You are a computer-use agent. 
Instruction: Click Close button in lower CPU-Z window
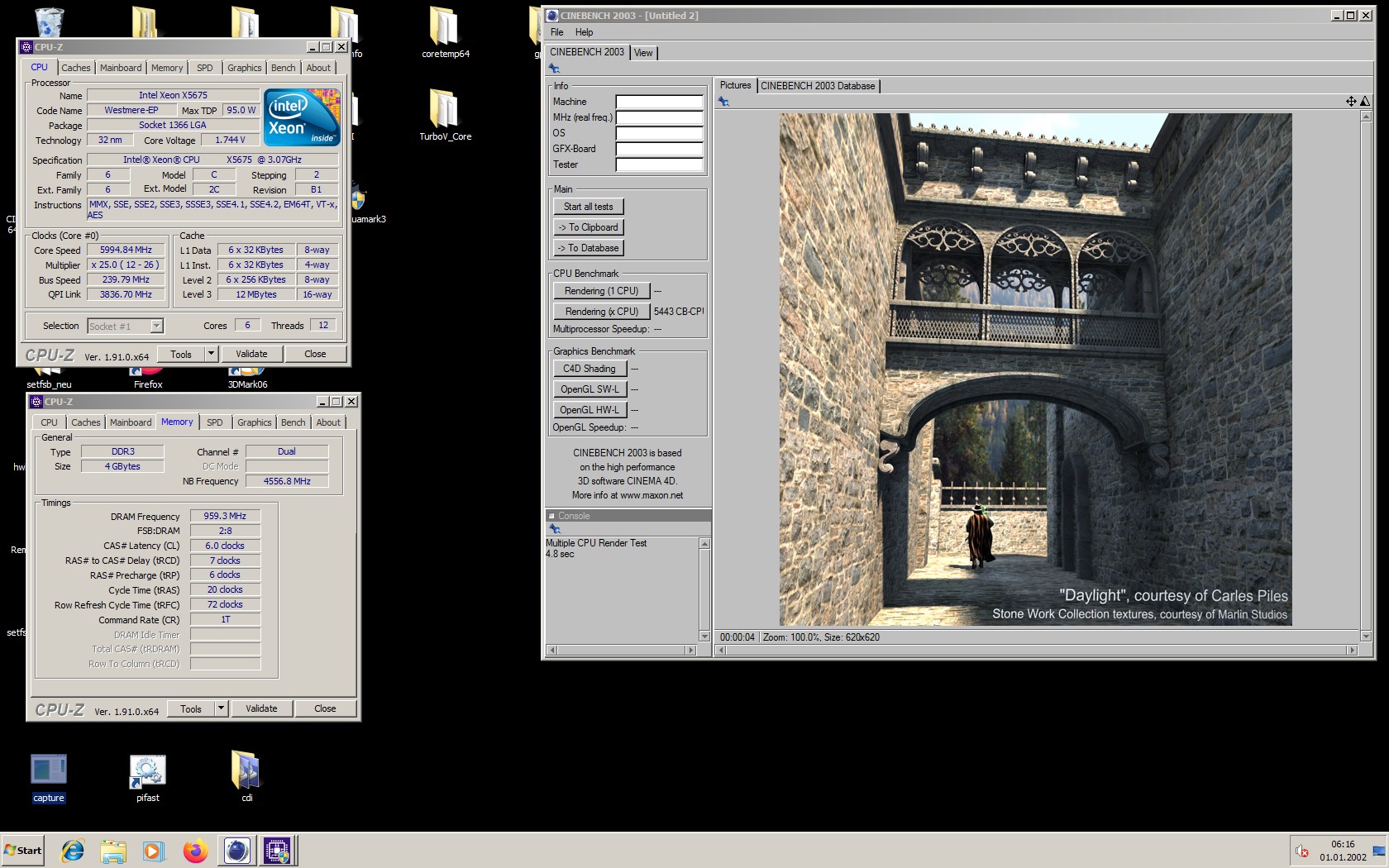pos(325,708)
